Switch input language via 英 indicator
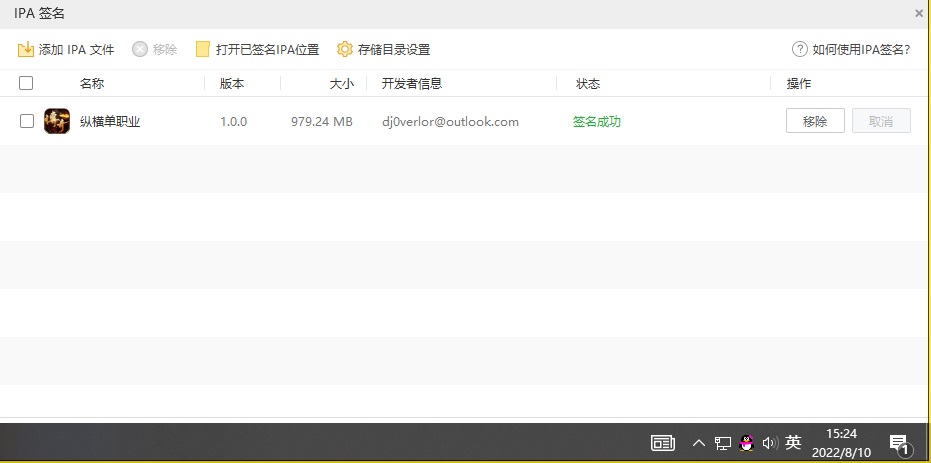931x463 pixels. (x=793, y=442)
